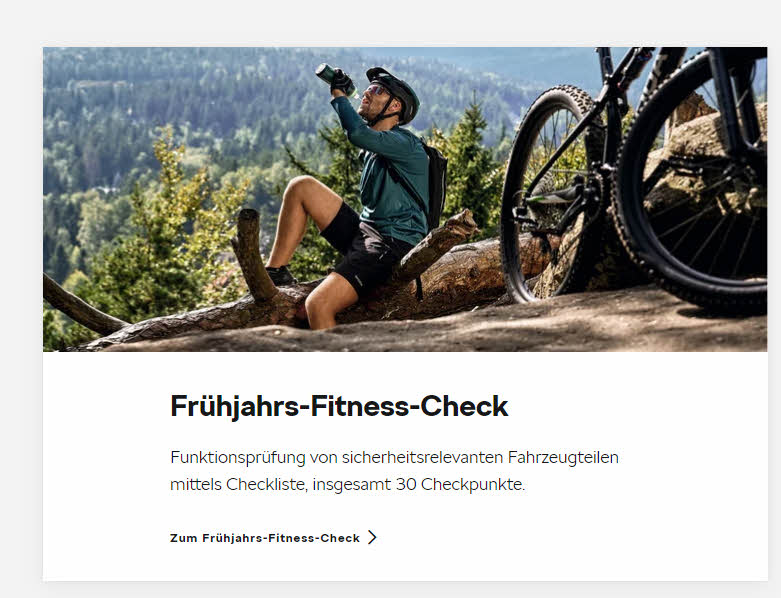
Task: Click the upright branch stump on log
Action: (x=253, y=253)
